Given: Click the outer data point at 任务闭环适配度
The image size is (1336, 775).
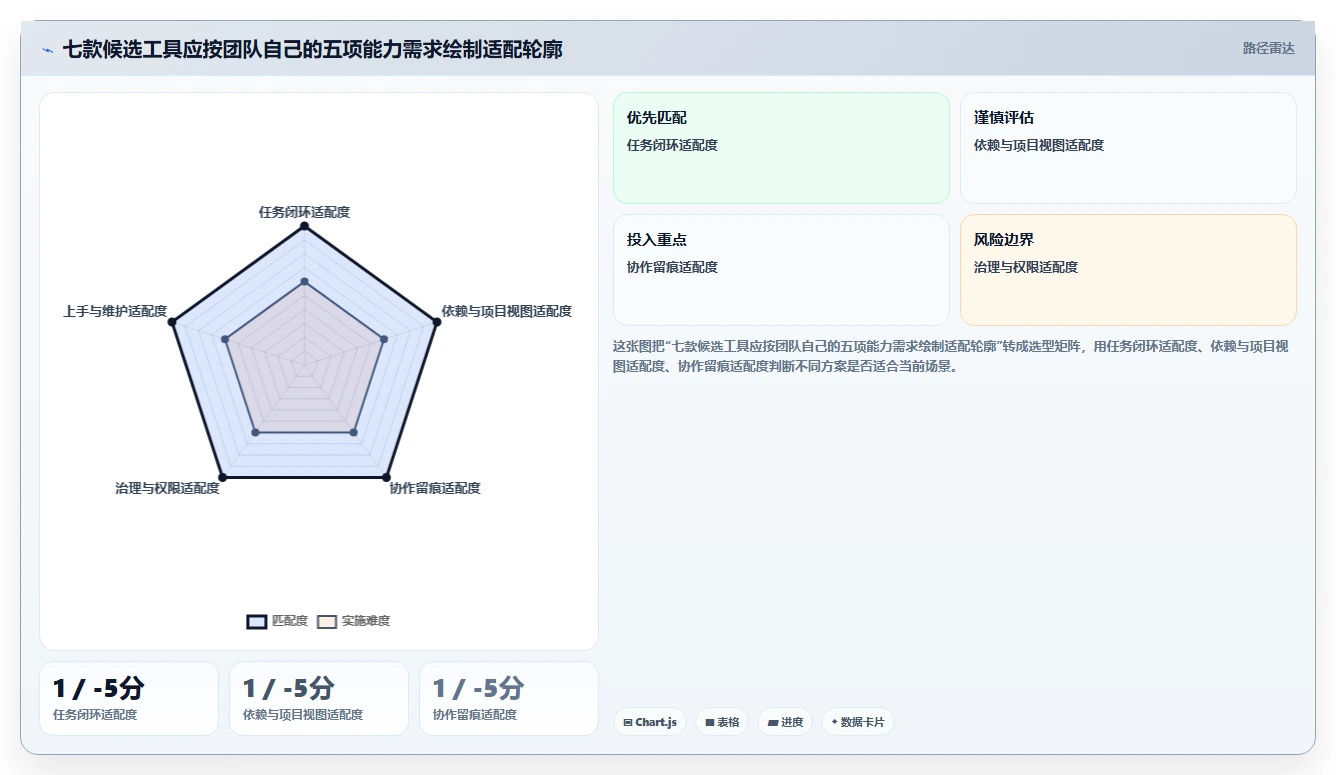Looking at the screenshot, I should click(304, 227).
